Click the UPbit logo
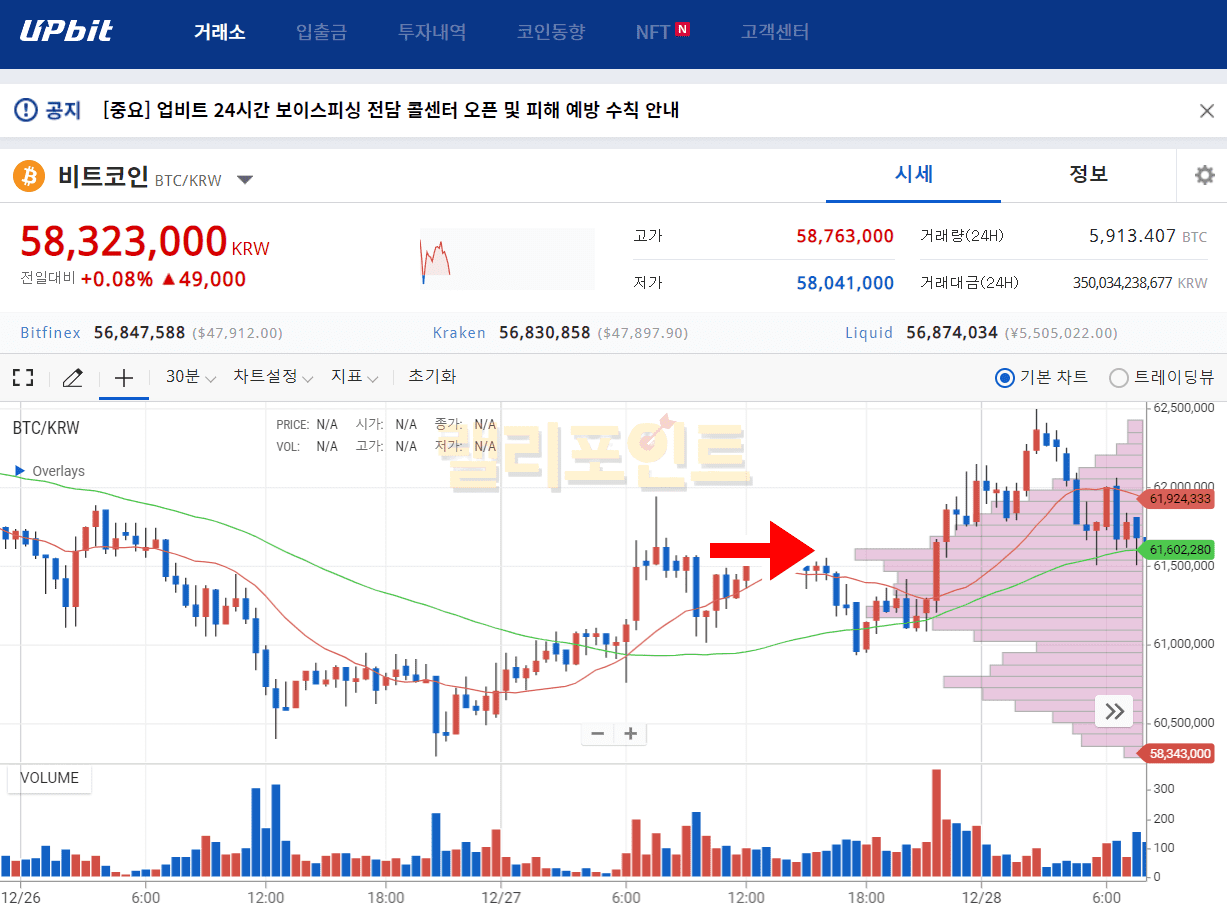The image size is (1227, 914). click(67, 31)
